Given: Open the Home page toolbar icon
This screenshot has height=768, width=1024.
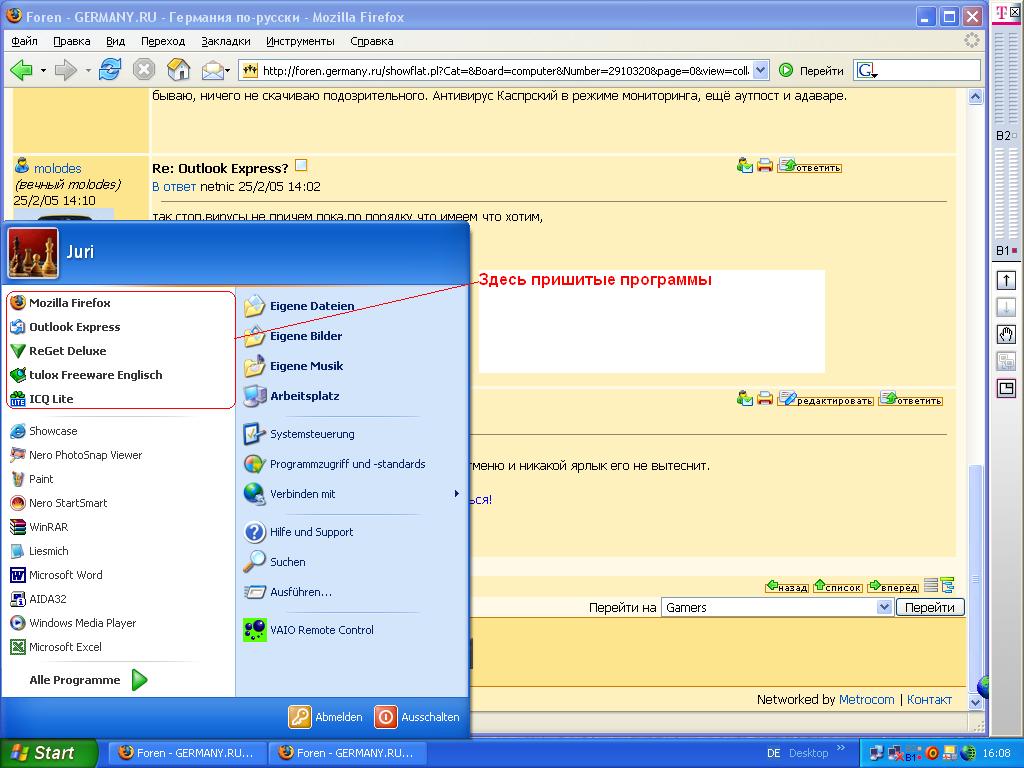Looking at the screenshot, I should (179, 70).
